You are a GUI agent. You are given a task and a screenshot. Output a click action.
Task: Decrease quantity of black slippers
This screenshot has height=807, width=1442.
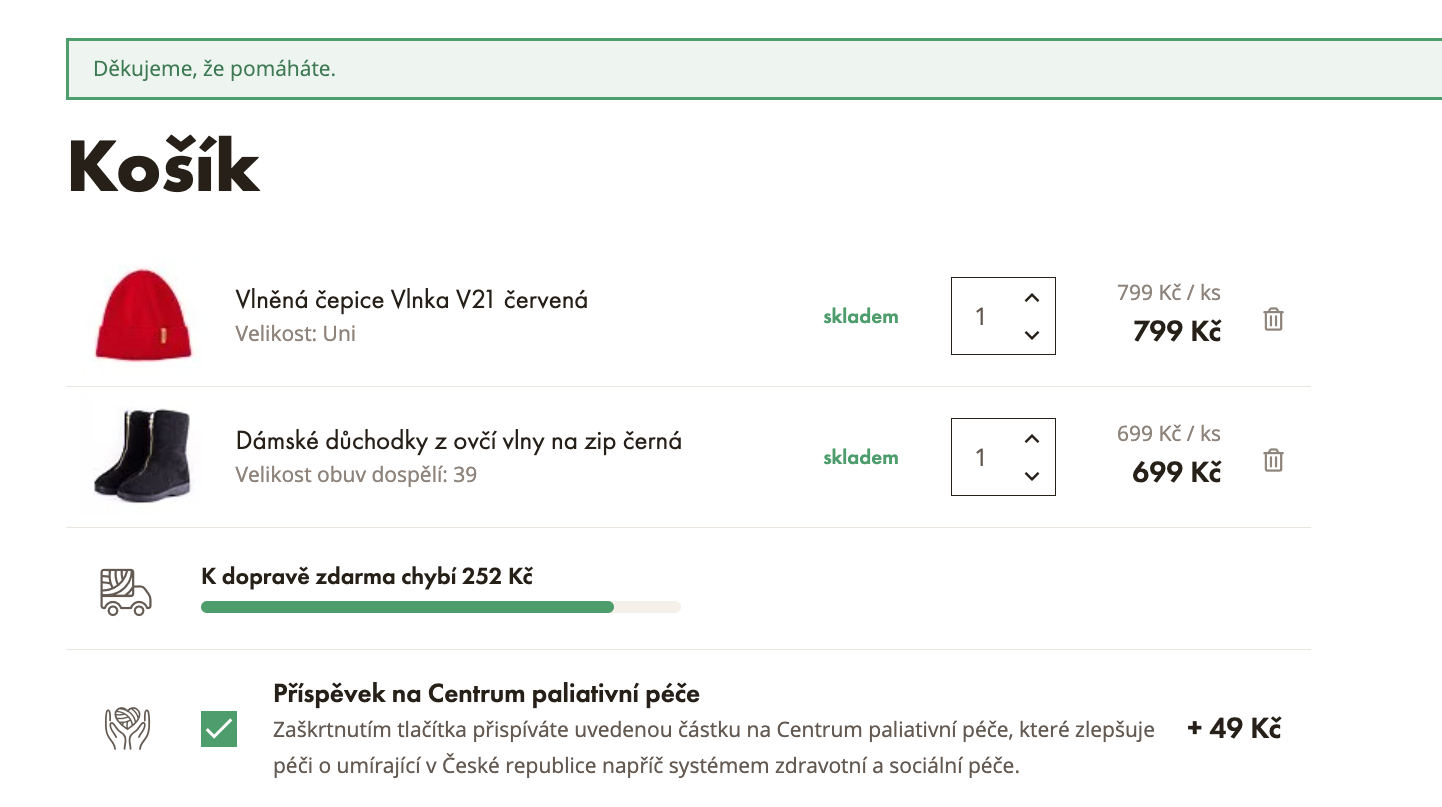coord(1033,476)
